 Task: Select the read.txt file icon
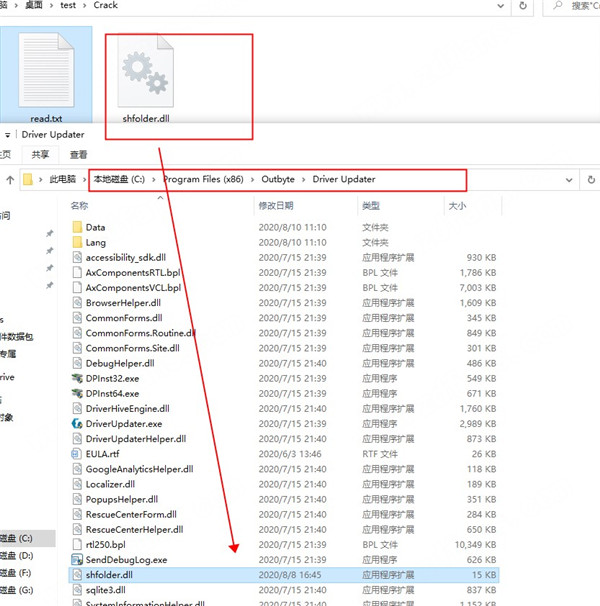click(x=46, y=70)
